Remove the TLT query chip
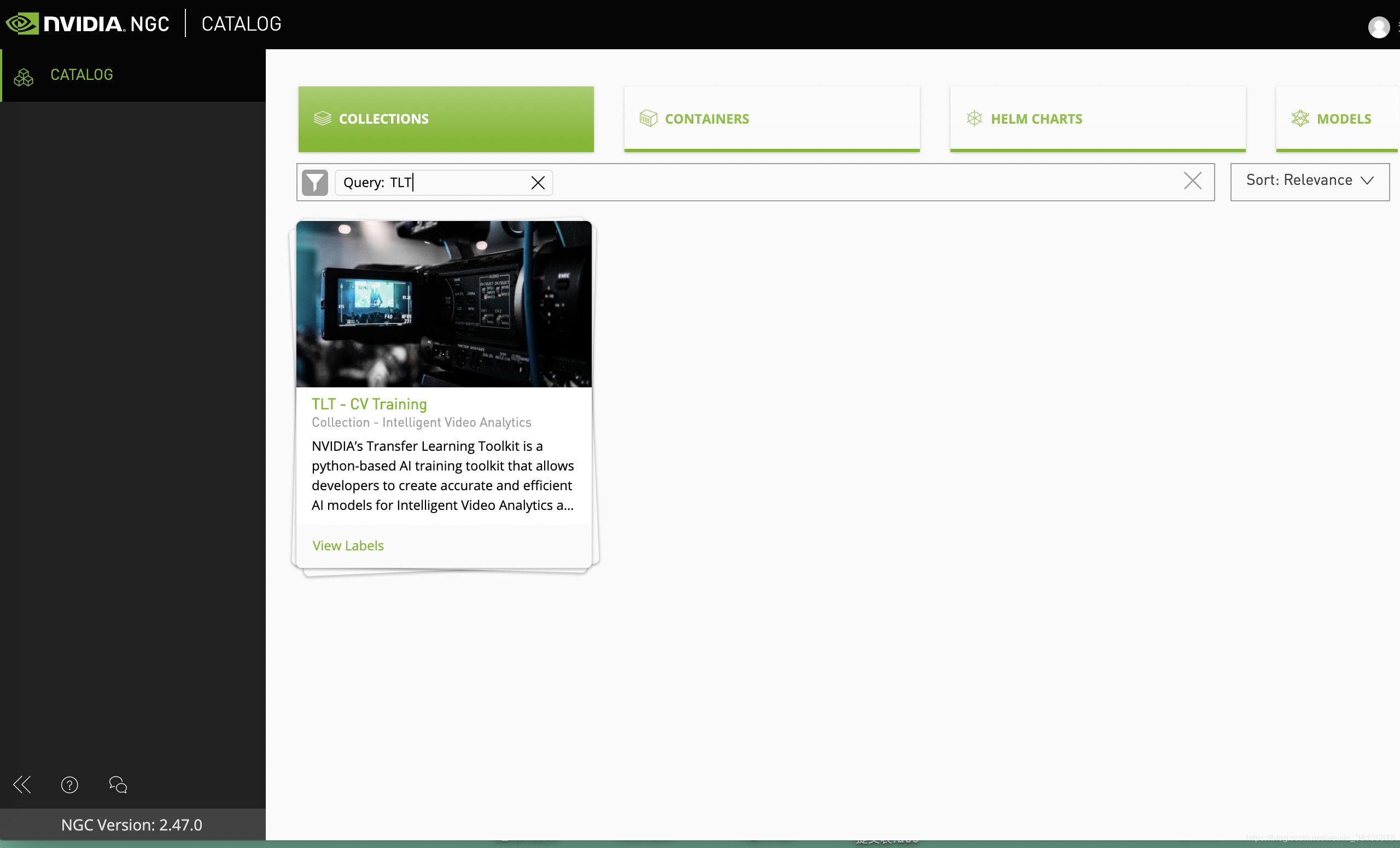1400x848 pixels. pos(538,182)
